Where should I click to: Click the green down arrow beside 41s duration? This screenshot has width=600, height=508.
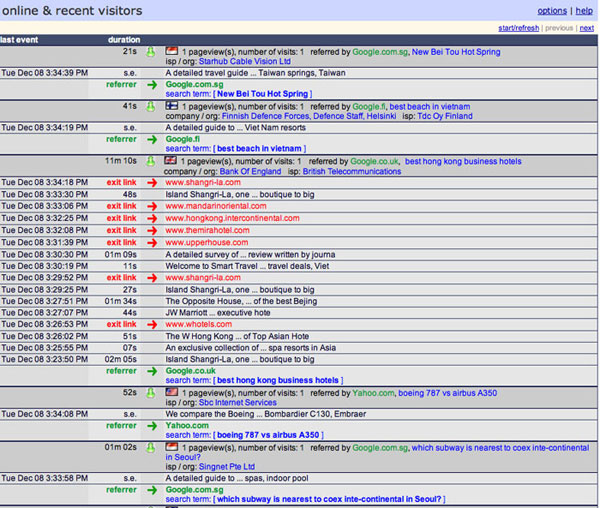pos(149,105)
